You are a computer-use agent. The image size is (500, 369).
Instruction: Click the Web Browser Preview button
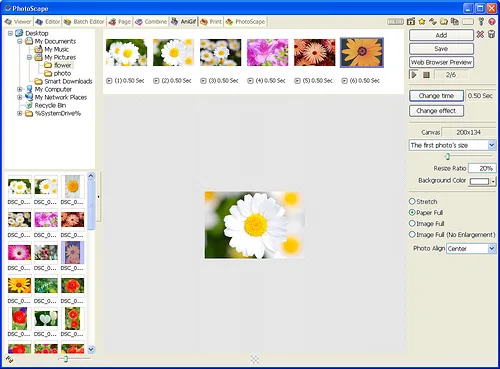[x=441, y=62]
